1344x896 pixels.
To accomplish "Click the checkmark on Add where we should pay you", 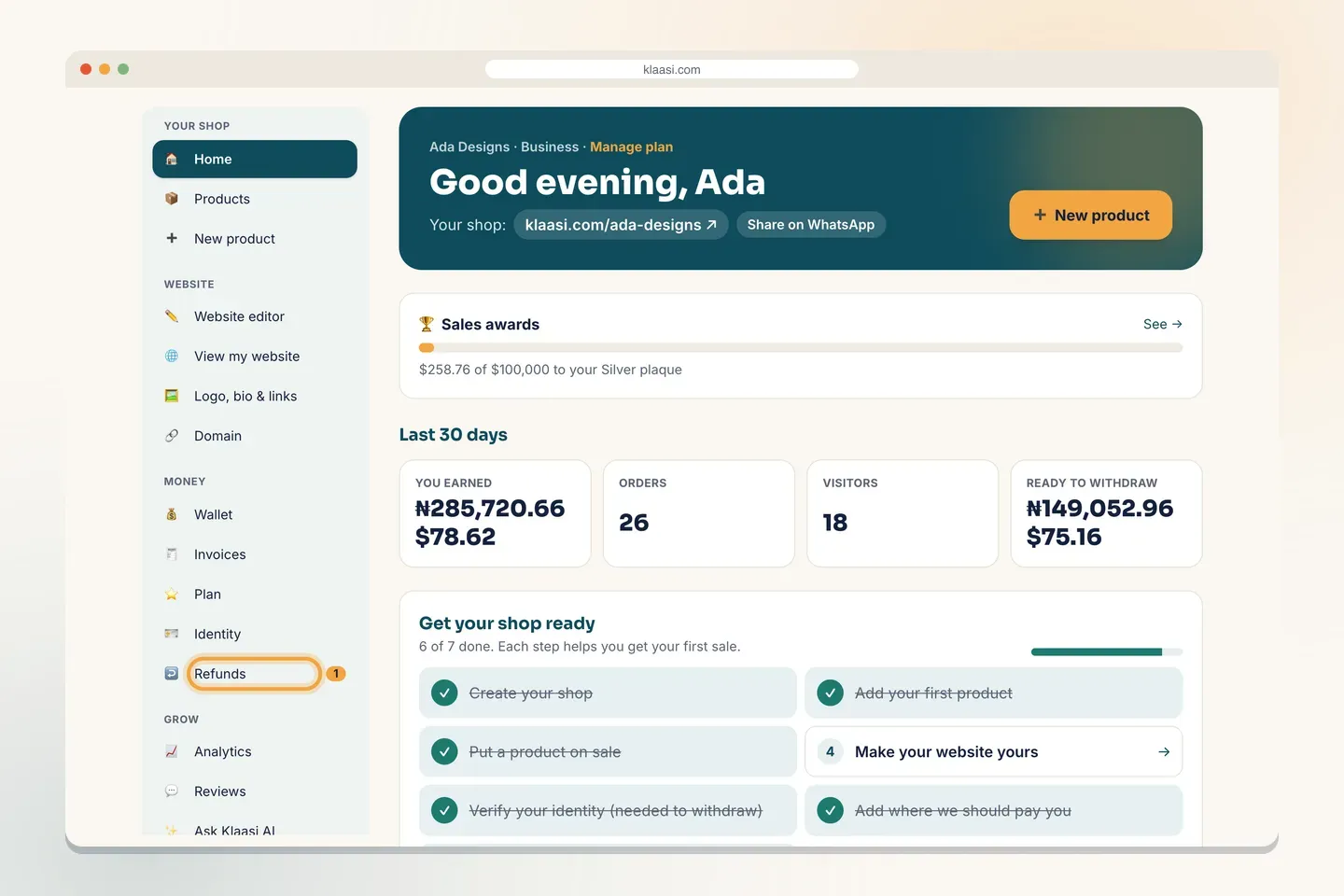I will [830, 810].
